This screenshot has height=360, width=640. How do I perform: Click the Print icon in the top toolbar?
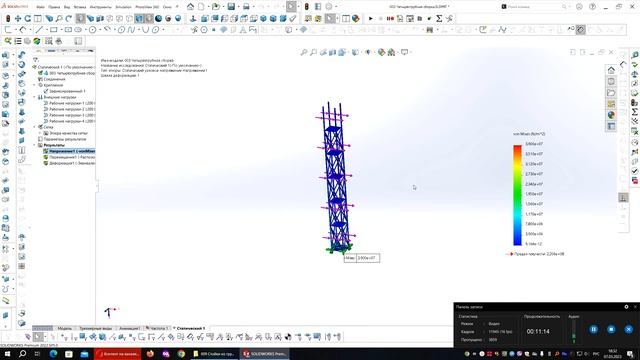(x=246, y=7)
